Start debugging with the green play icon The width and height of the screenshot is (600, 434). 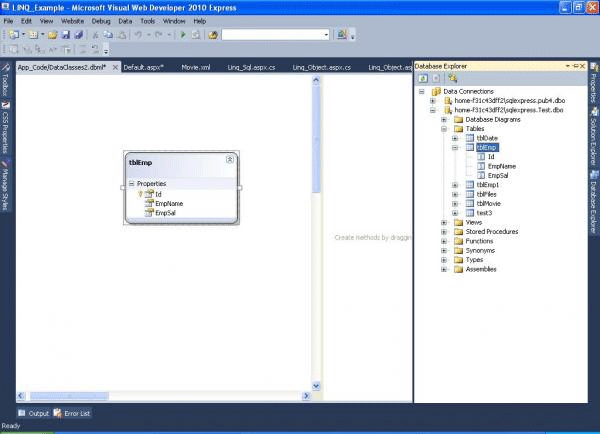click(183, 35)
